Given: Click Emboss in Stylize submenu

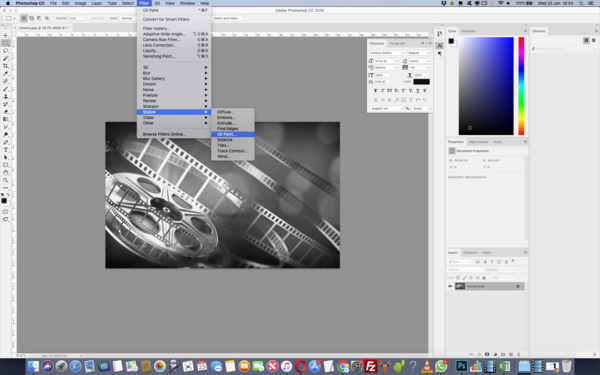Looking at the screenshot, I should tap(233, 117).
